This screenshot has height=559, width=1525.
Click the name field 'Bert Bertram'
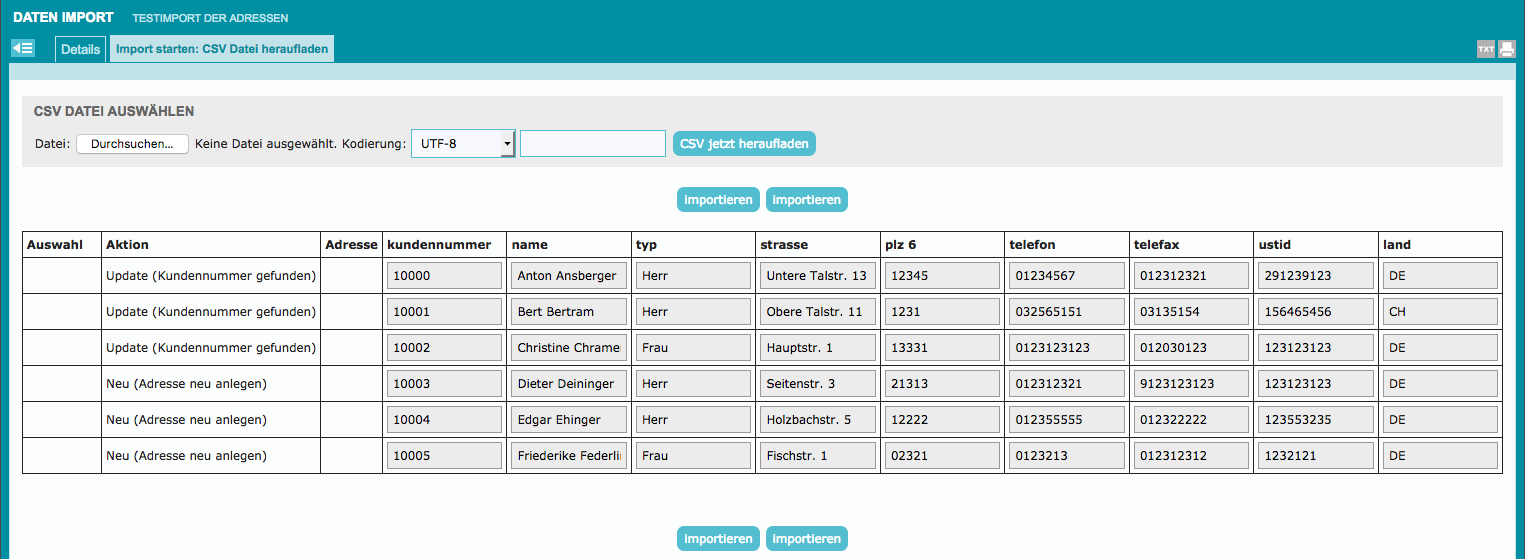[x=568, y=312]
